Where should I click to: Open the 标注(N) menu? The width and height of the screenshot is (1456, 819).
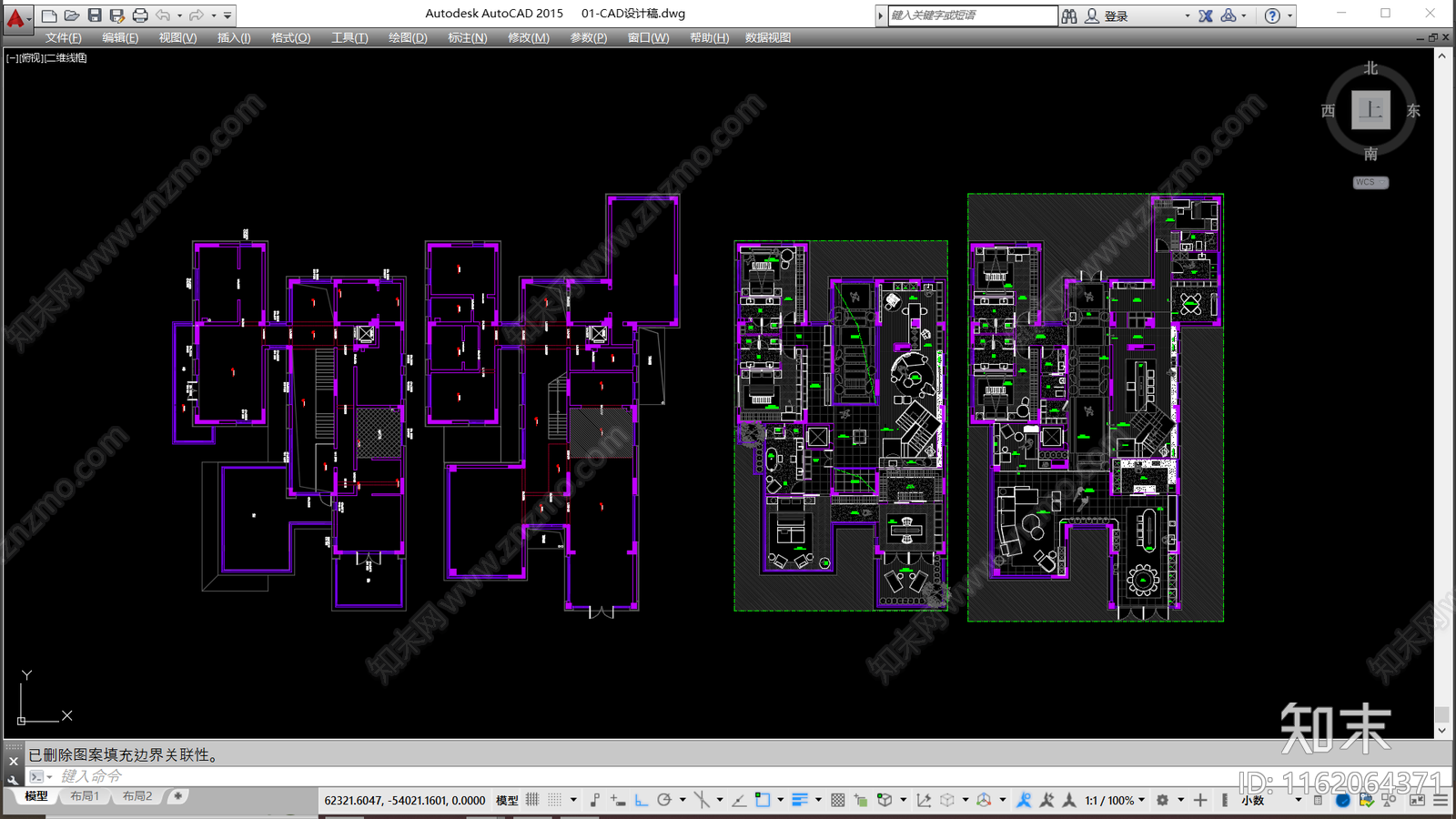click(467, 37)
